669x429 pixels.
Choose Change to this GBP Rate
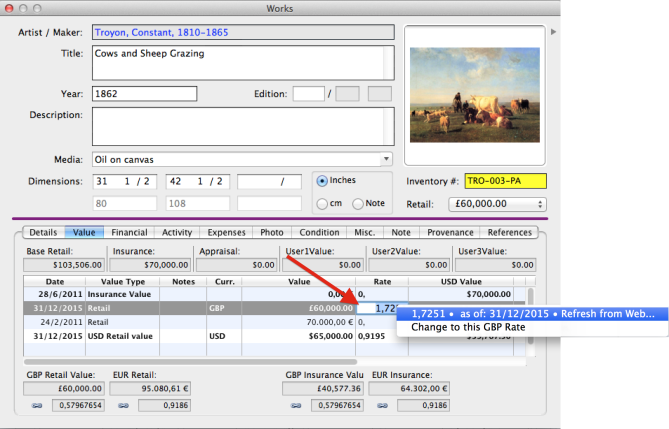(x=467, y=328)
